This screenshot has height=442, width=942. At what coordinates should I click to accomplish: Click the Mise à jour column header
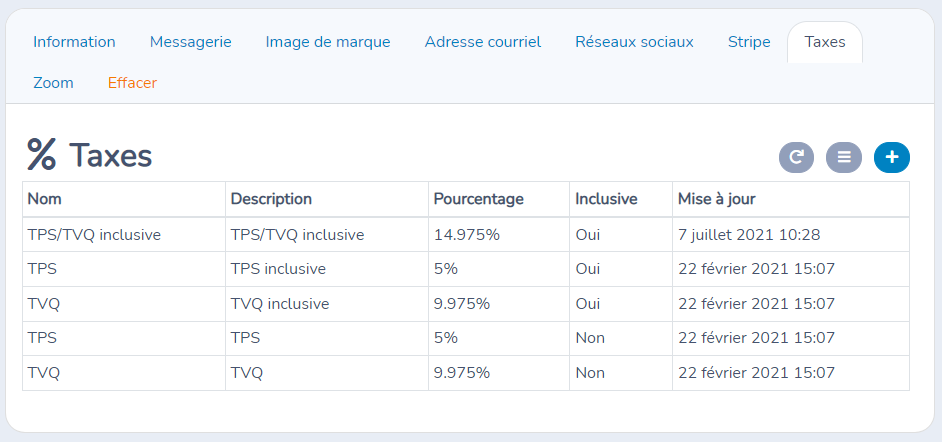point(791,199)
